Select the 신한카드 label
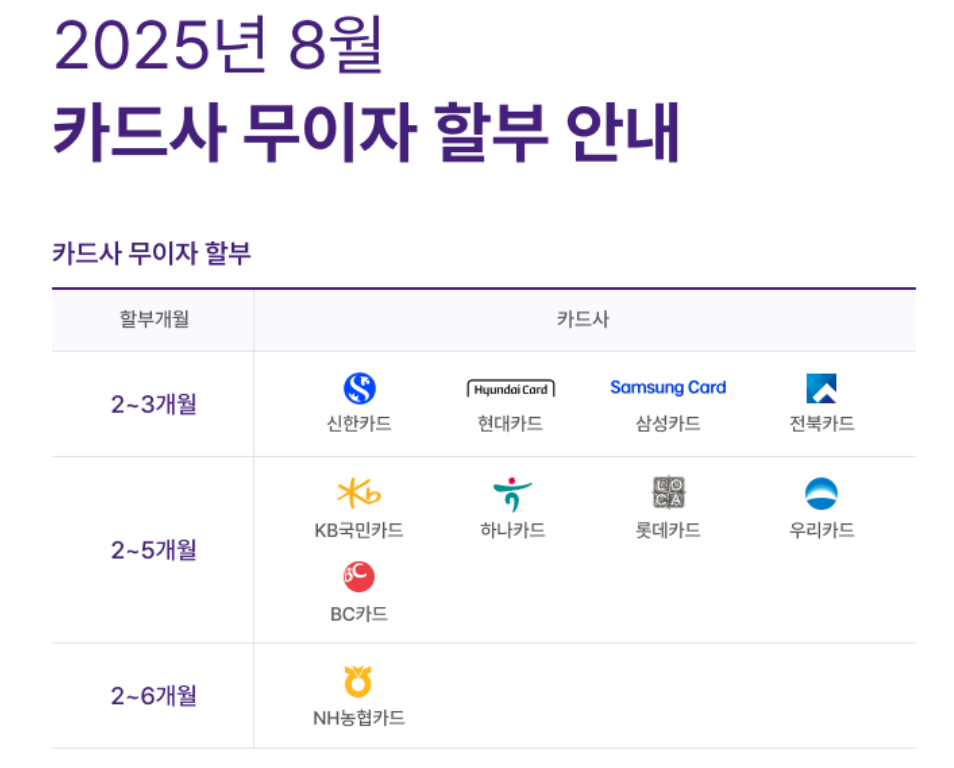This screenshot has width=954, height=768. point(359,424)
